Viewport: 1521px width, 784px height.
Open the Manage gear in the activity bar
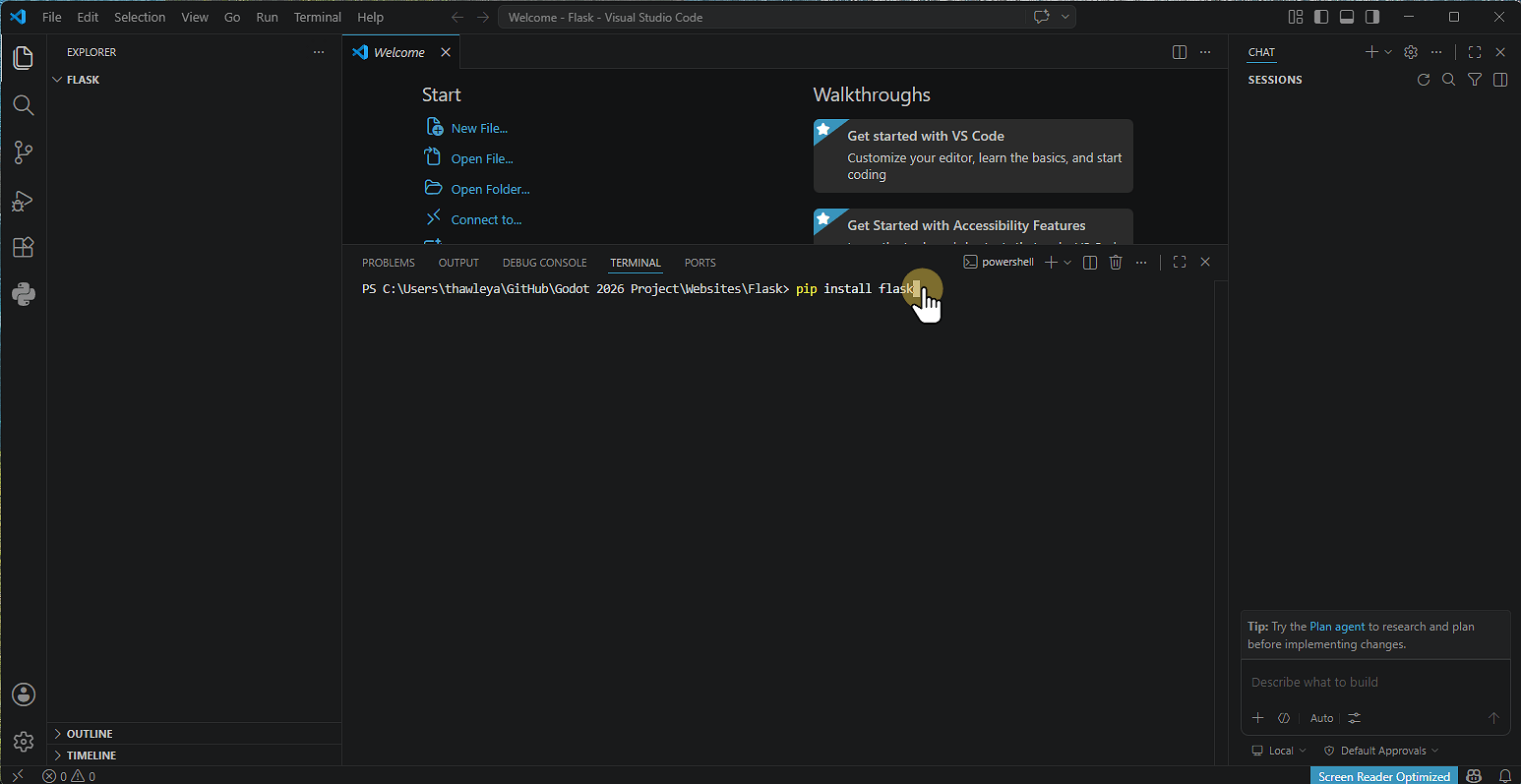pyautogui.click(x=24, y=742)
